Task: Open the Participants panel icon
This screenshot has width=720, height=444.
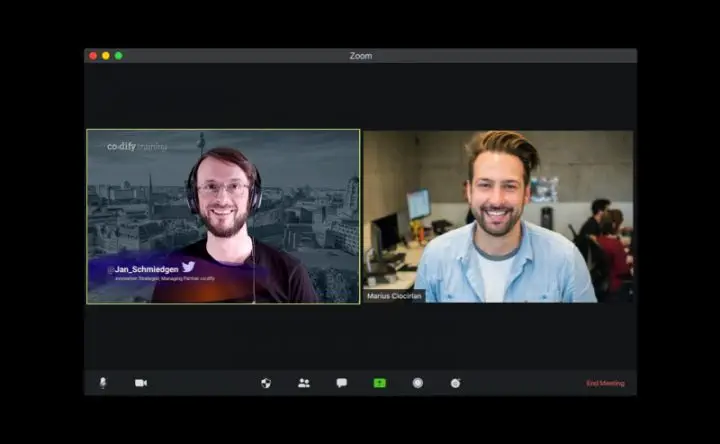Action: [x=304, y=383]
